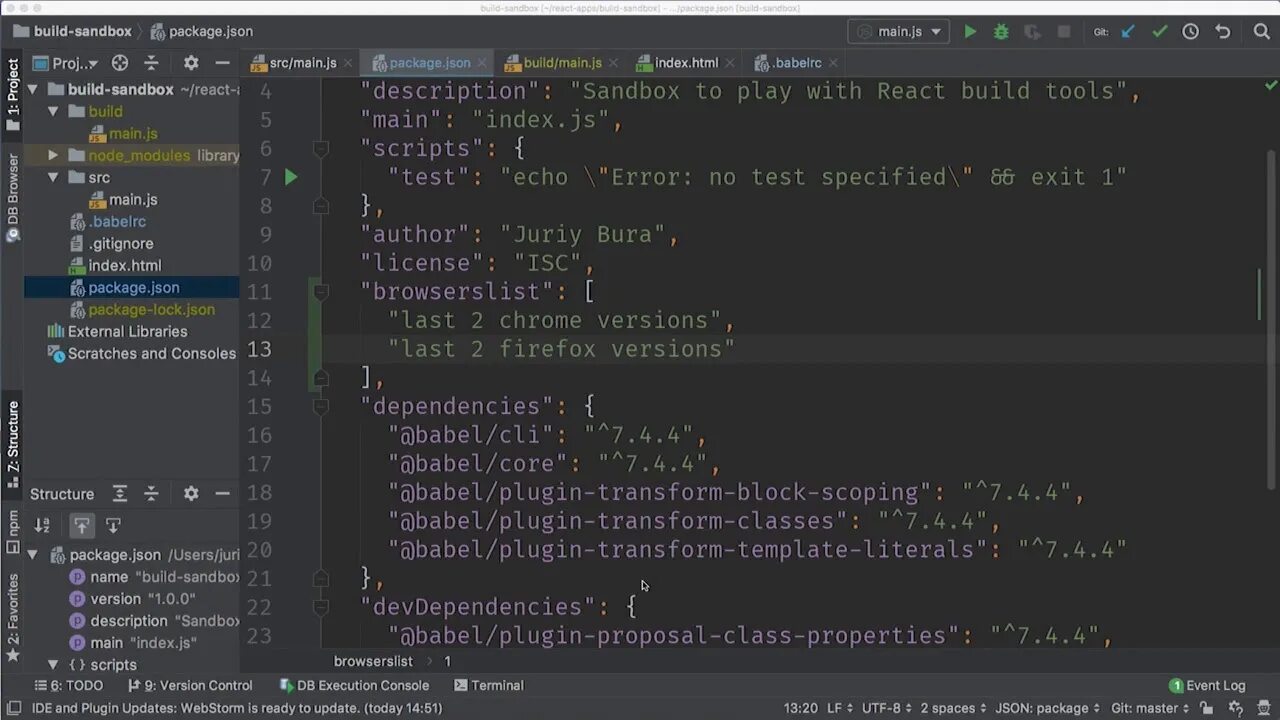Toggle Sort Alphabetically in Structure
The image size is (1280, 720).
(42, 525)
